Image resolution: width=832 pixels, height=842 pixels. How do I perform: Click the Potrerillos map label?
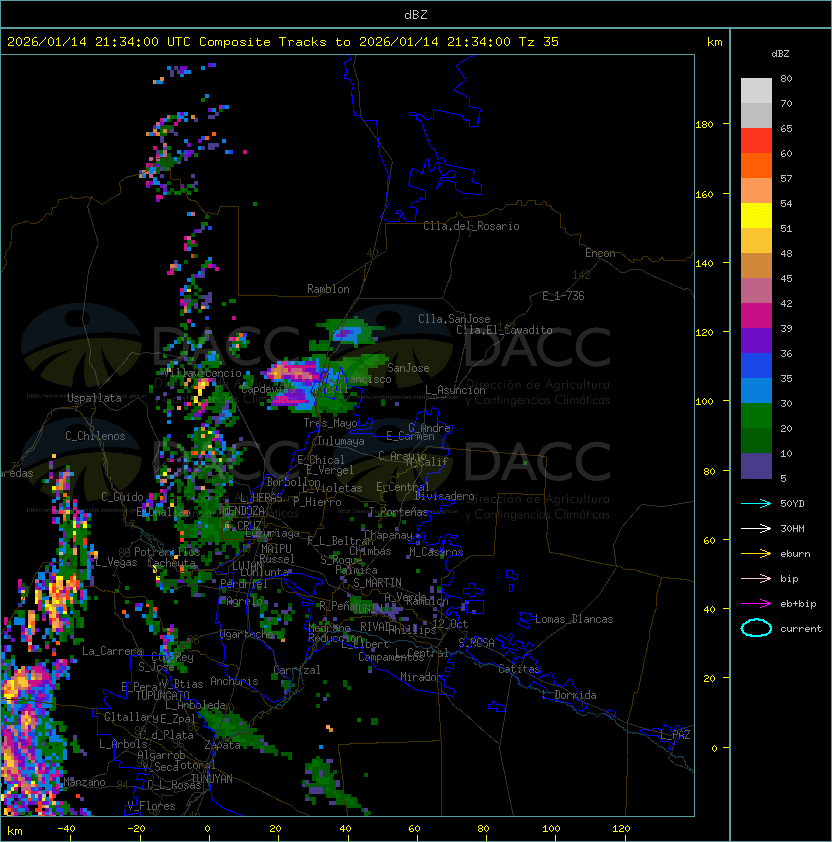[167, 552]
